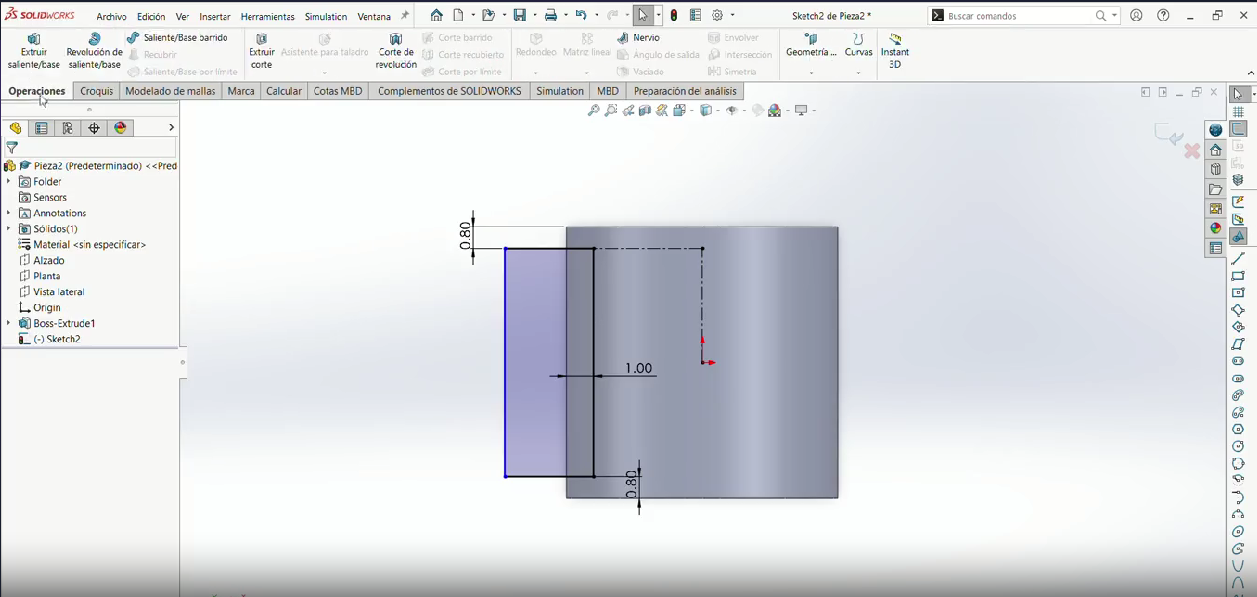Image resolution: width=1257 pixels, height=597 pixels.
Task: Toggle the grid snap icon in right toolbar
Action: 1238,112
